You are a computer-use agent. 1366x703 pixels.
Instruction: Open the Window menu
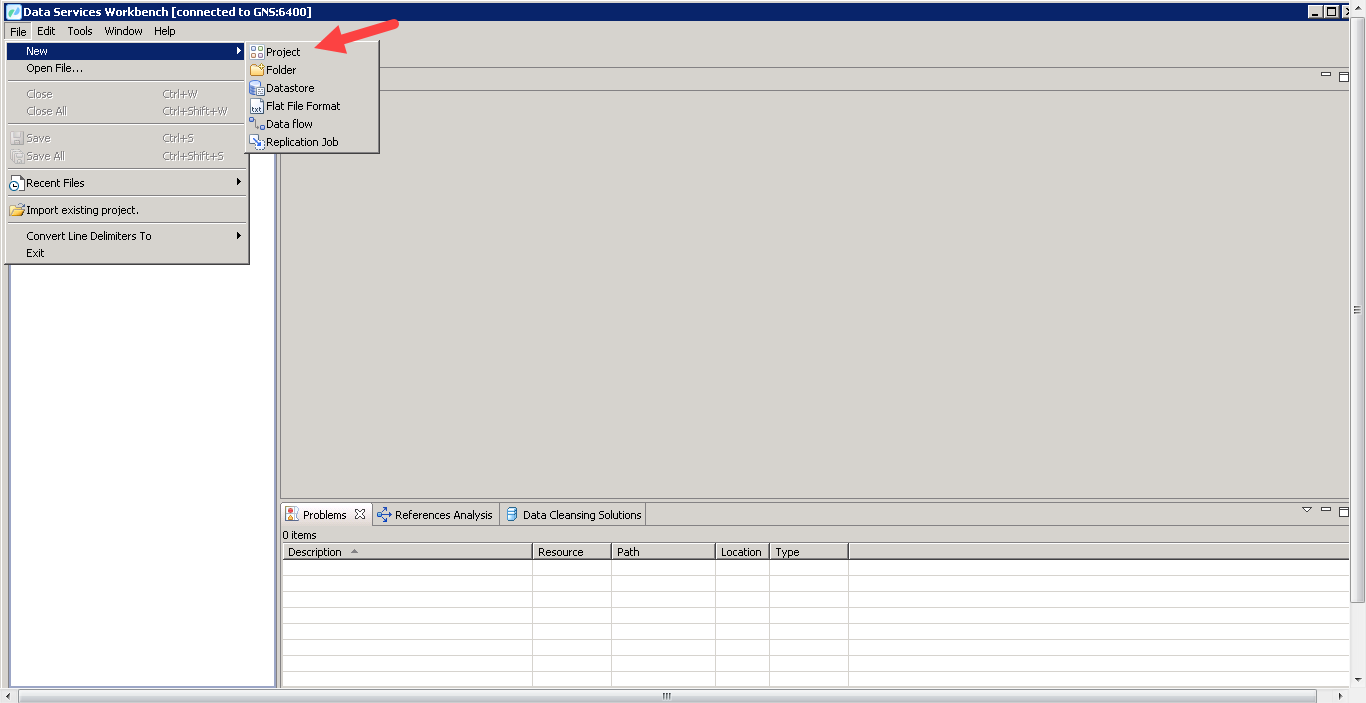(x=124, y=31)
